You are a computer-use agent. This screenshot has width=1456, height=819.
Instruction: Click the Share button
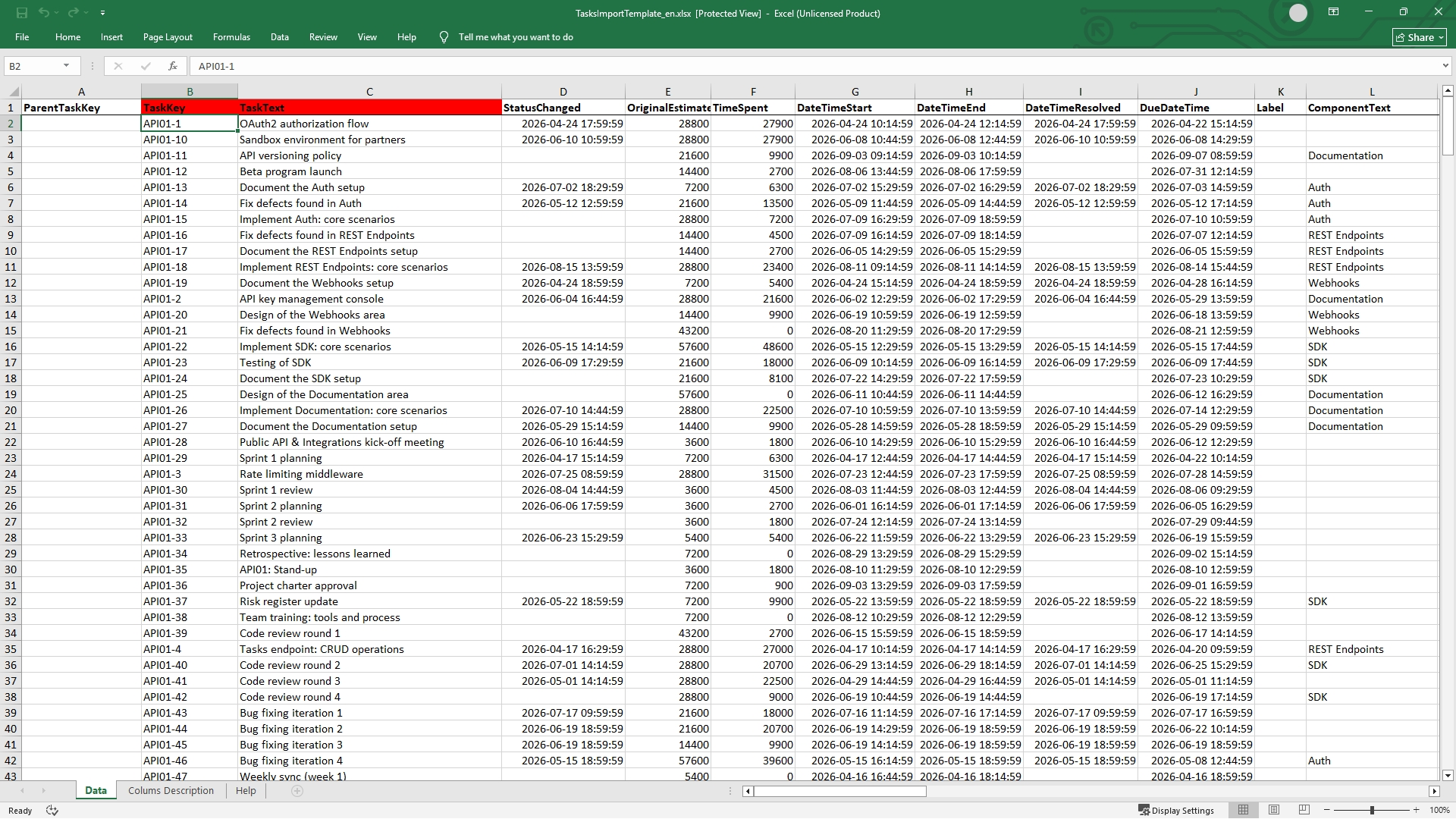pos(1420,37)
